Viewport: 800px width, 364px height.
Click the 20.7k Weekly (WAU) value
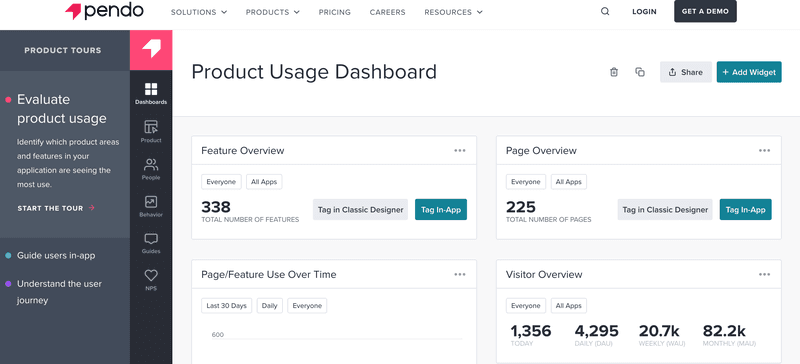click(x=660, y=331)
